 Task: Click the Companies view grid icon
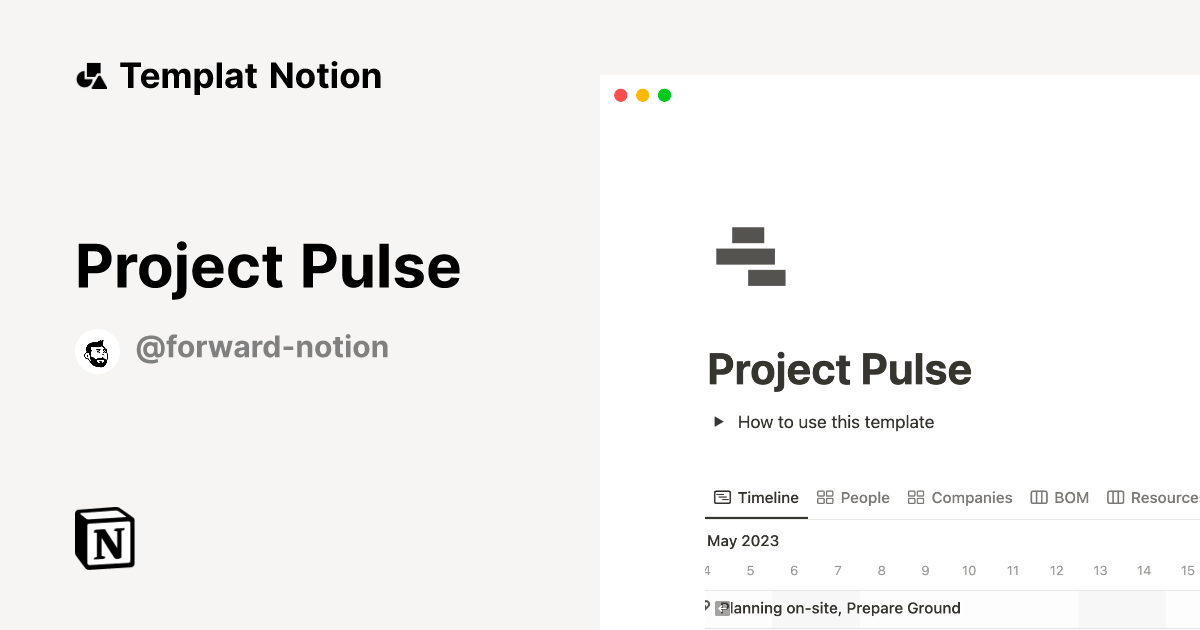coord(916,497)
